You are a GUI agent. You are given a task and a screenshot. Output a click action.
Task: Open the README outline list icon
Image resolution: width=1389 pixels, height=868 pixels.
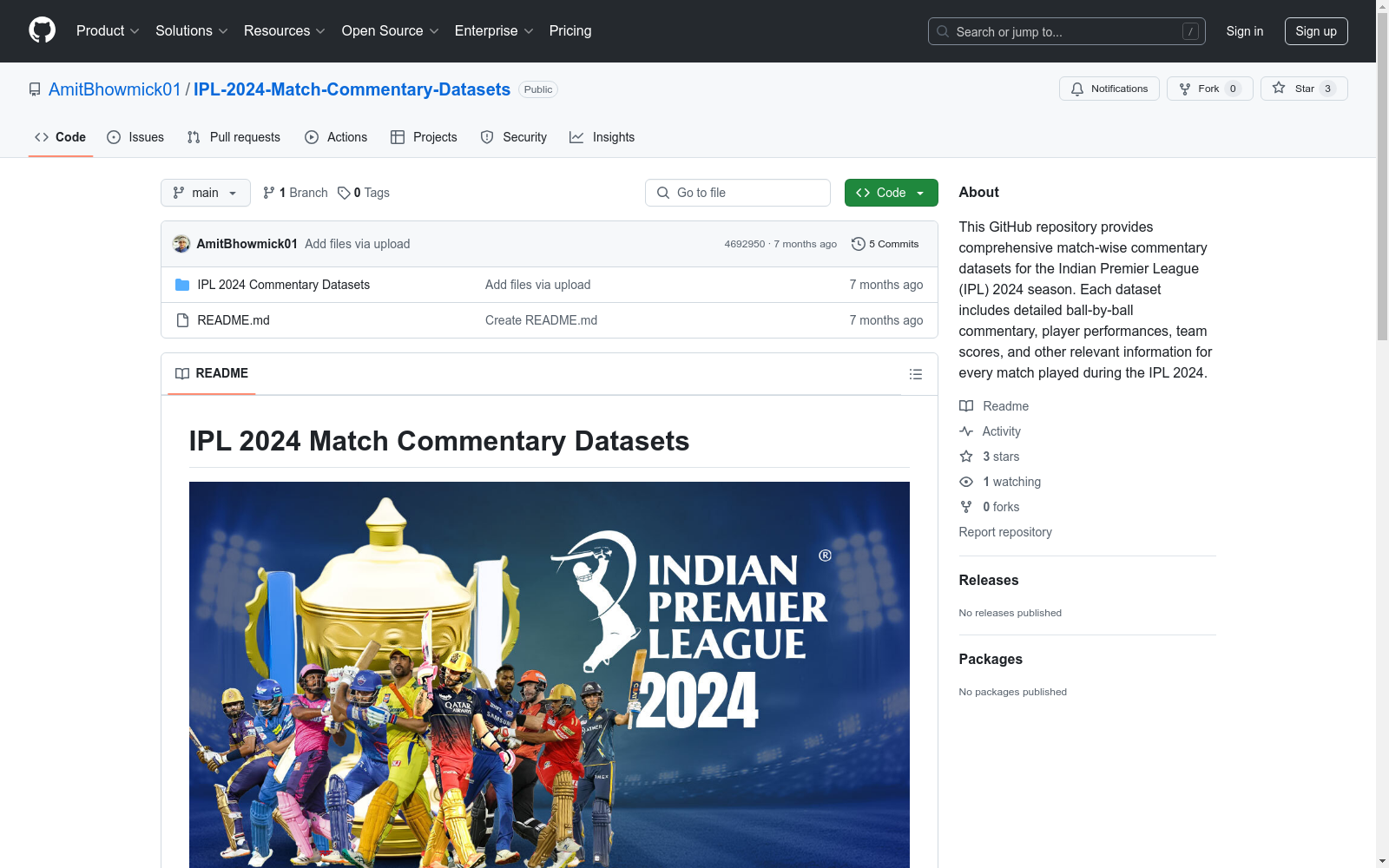coord(915,374)
